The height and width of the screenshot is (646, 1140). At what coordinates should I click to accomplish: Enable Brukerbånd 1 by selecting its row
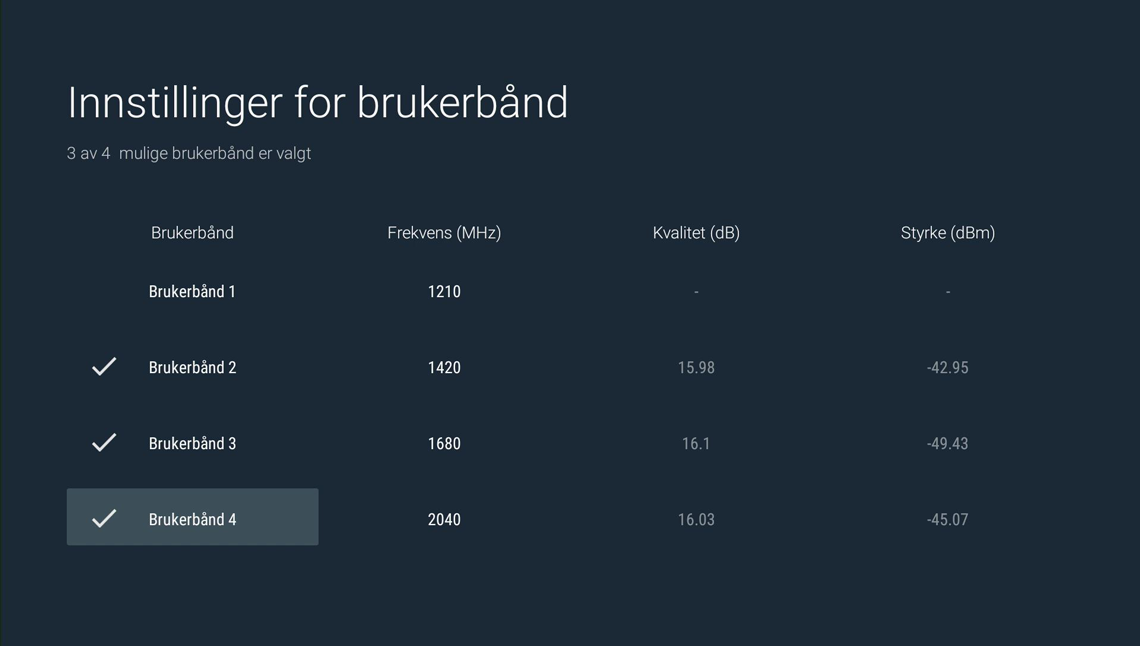pyautogui.click(x=192, y=291)
